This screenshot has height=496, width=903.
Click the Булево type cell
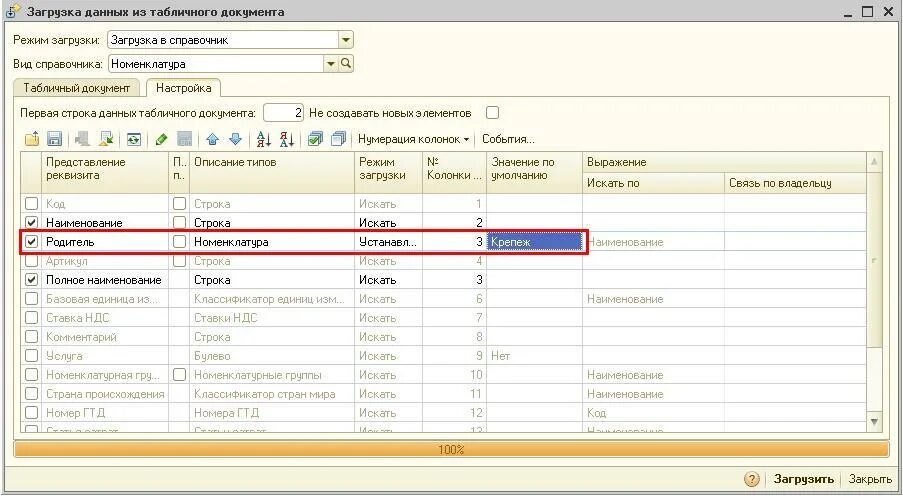pos(272,356)
